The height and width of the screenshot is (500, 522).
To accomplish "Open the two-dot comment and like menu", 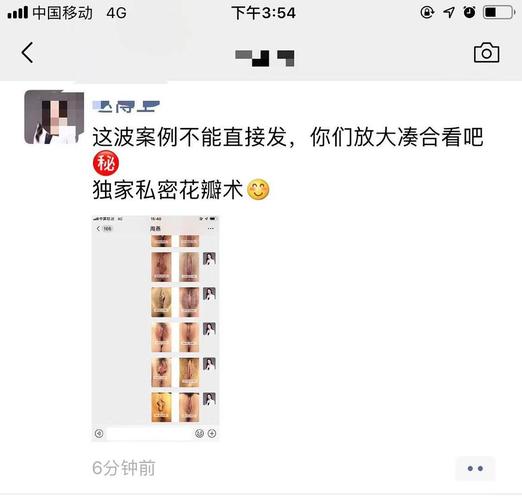I will tap(475, 468).
